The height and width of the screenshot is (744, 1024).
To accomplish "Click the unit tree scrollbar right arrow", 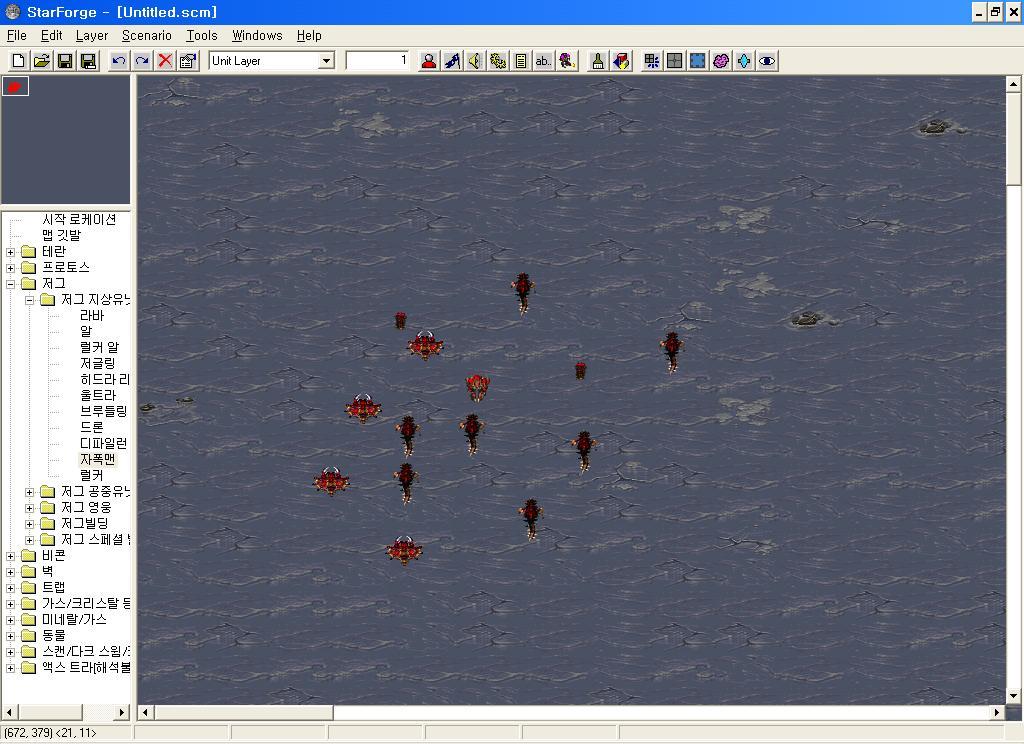I will coord(122,712).
